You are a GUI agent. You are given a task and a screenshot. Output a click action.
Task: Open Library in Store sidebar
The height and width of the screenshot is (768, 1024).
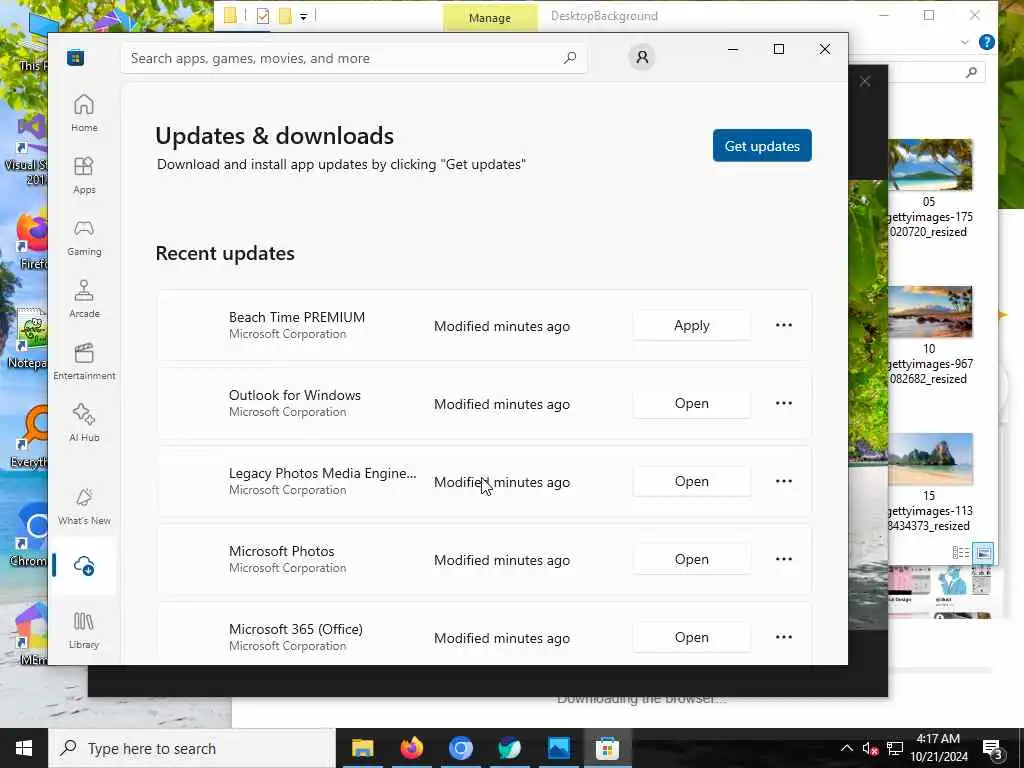tap(84, 630)
